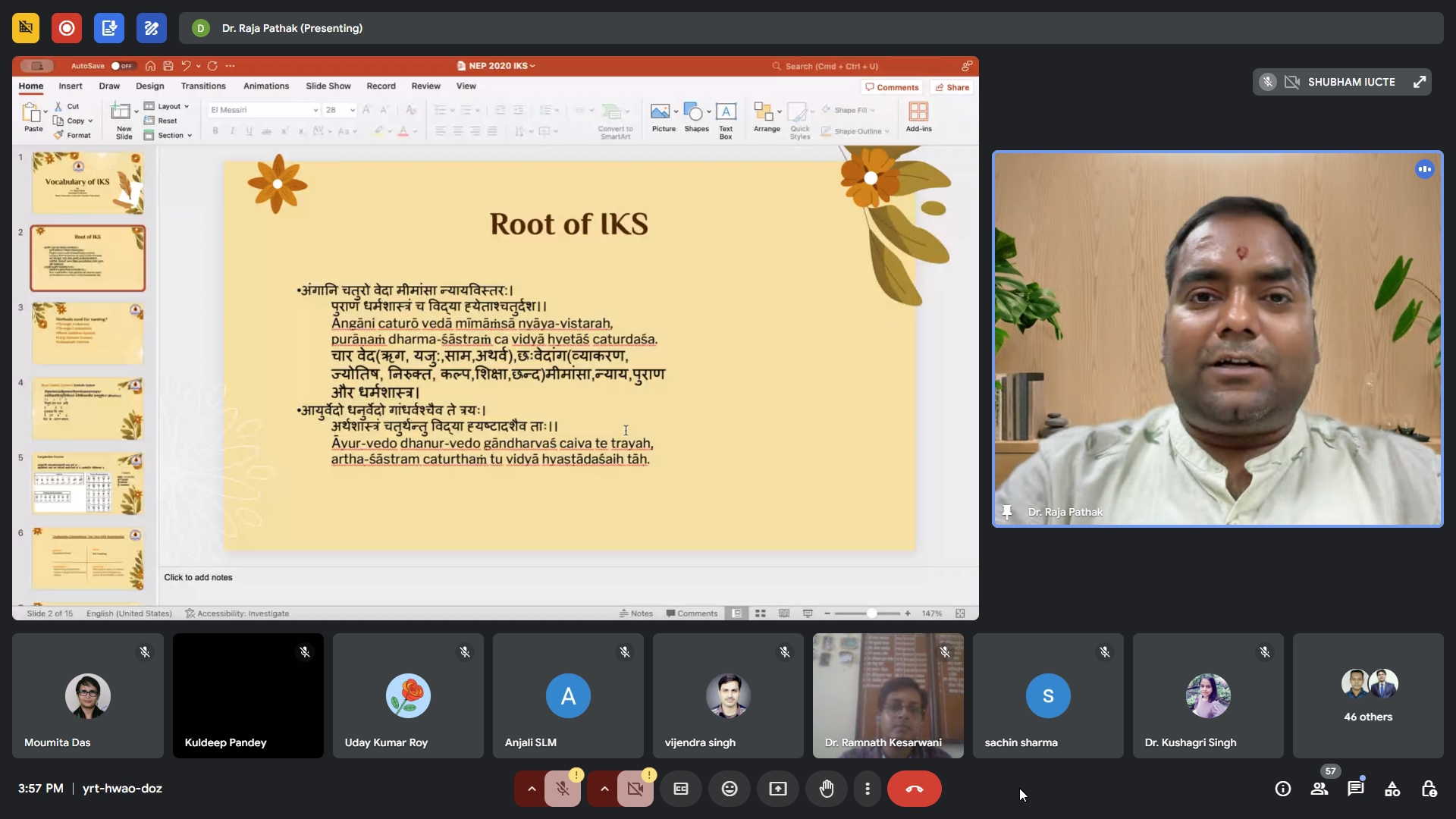This screenshot has width=1456, height=819.
Task: Open more options three-dot menu
Action: point(867,789)
